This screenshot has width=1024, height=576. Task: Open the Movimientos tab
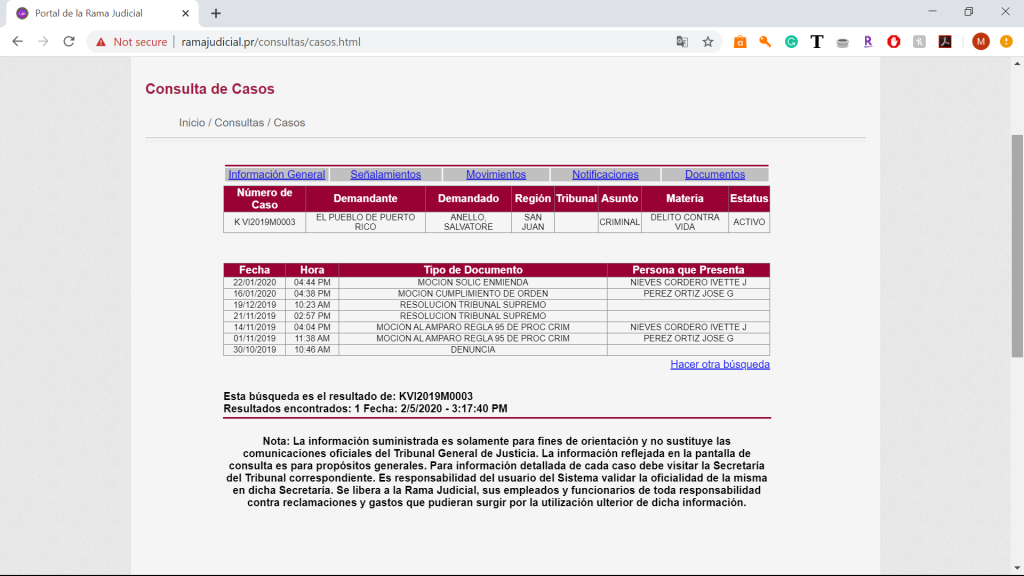pos(496,174)
